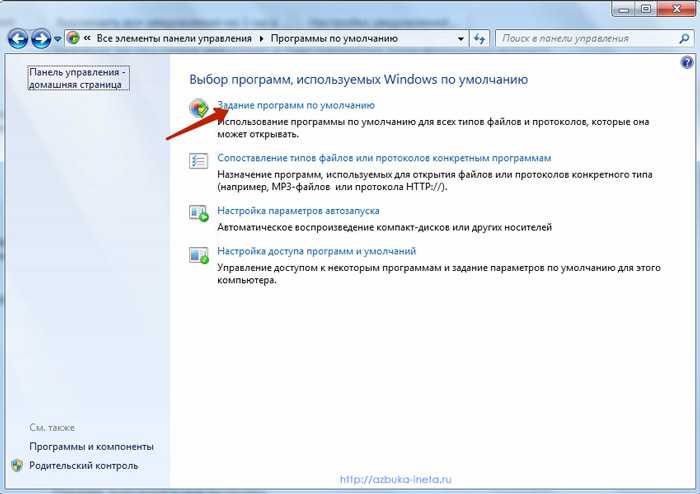Open 'Родительский контроль' sidebar link
The image size is (700, 494).
(x=83, y=465)
